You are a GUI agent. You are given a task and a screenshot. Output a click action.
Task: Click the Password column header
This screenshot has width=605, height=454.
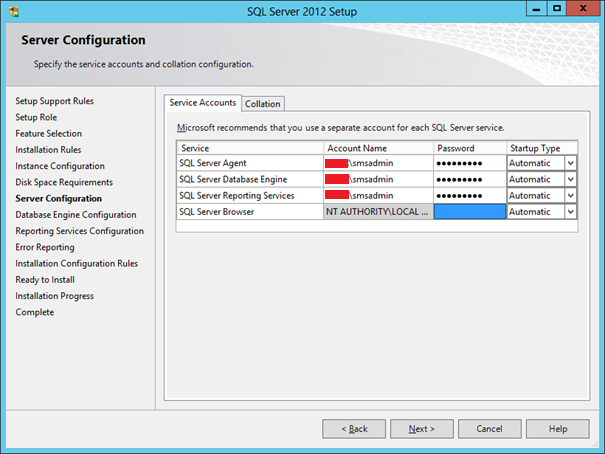point(470,148)
